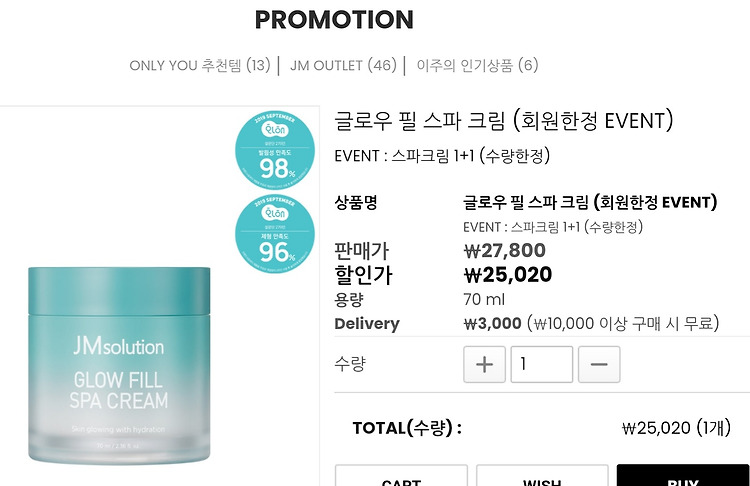Click the 98% satisfaction badge icon

(x=275, y=150)
